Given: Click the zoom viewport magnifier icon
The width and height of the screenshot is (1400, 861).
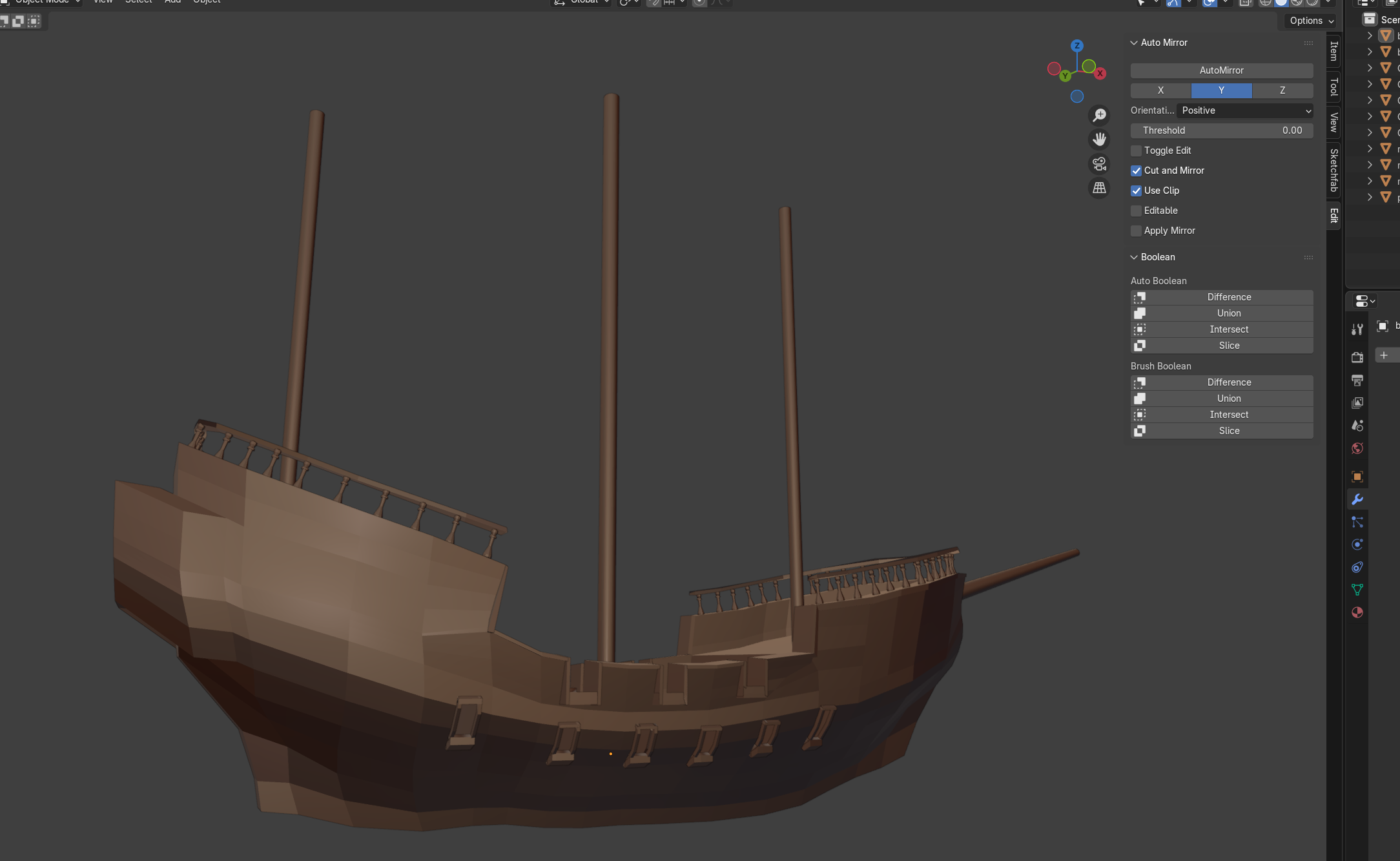Looking at the screenshot, I should point(1098,115).
